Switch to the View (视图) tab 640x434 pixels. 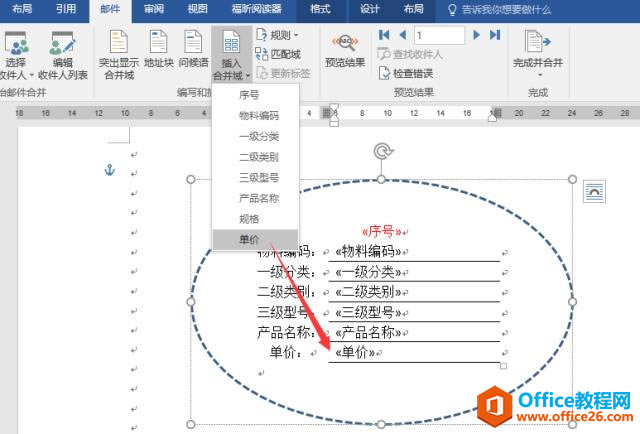[x=198, y=9]
